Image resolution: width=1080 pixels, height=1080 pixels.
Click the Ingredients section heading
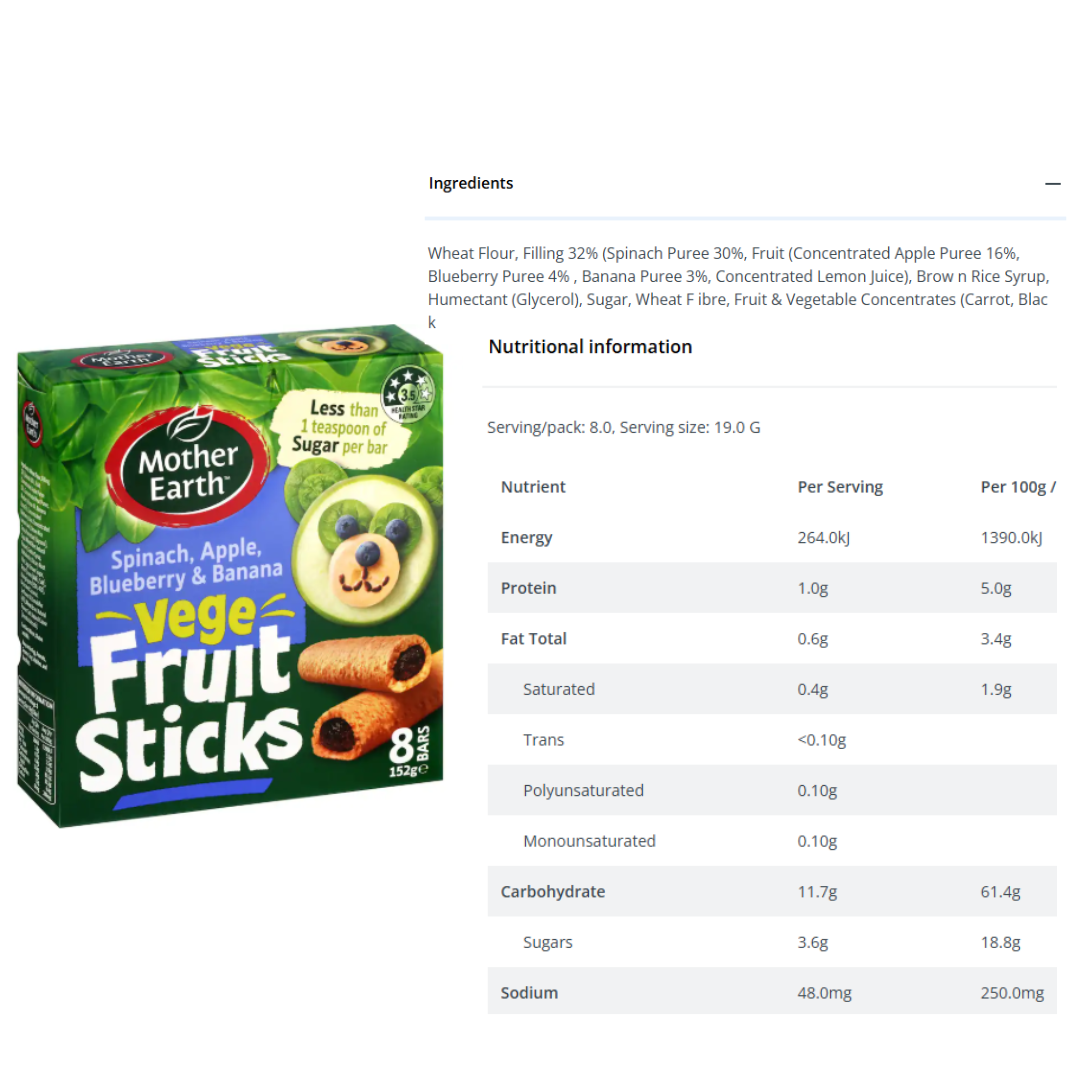471,184
